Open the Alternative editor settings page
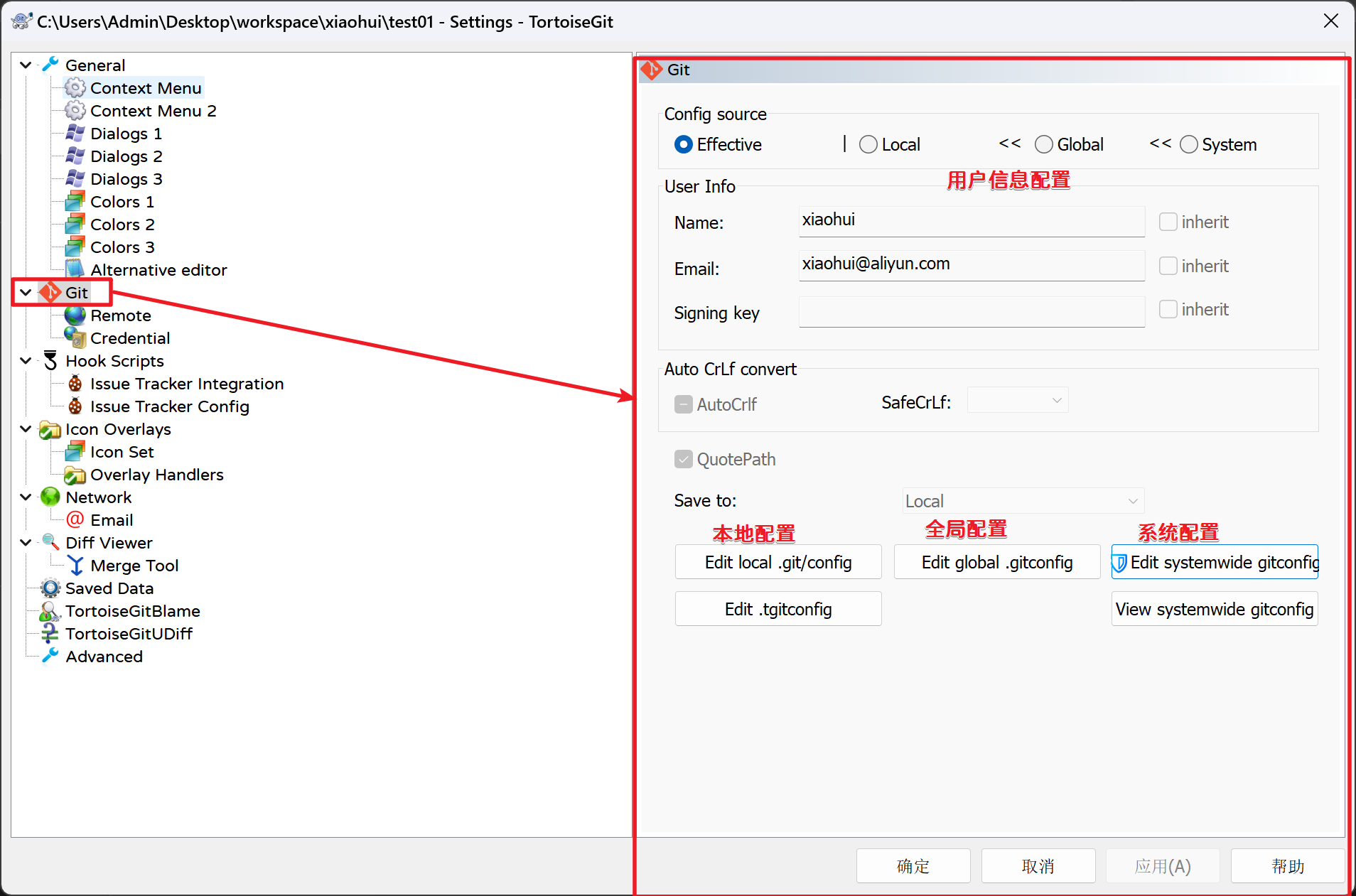Image resolution: width=1356 pixels, height=896 pixels. pos(158,269)
